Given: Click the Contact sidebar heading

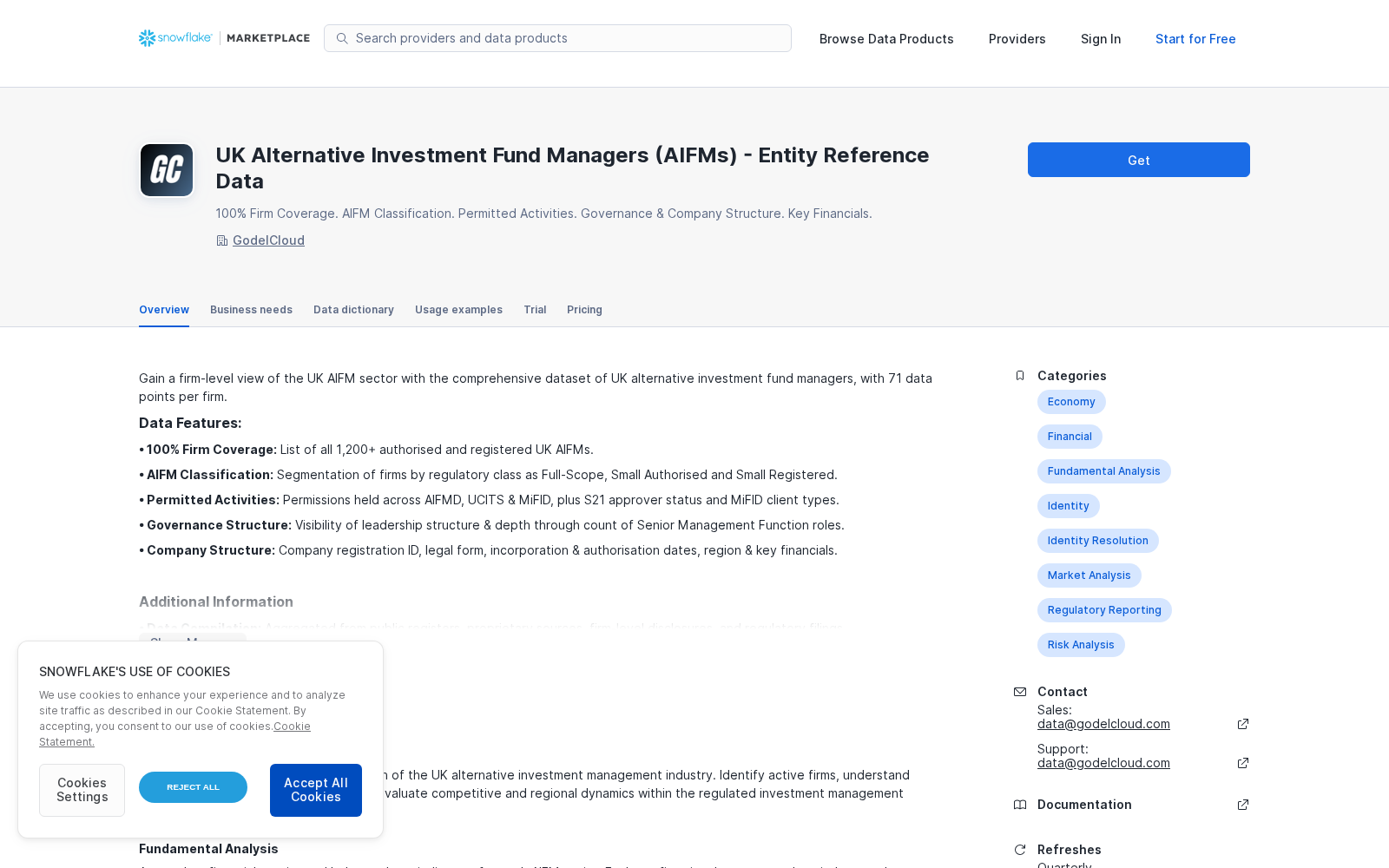Looking at the screenshot, I should click(x=1063, y=692).
